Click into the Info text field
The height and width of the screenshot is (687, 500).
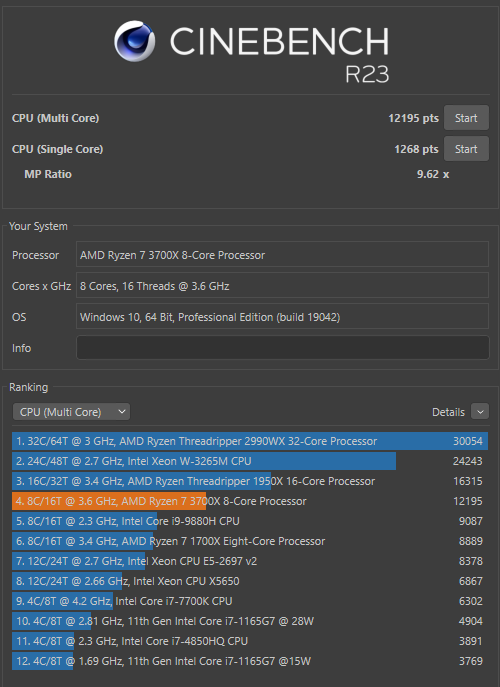[283, 348]
